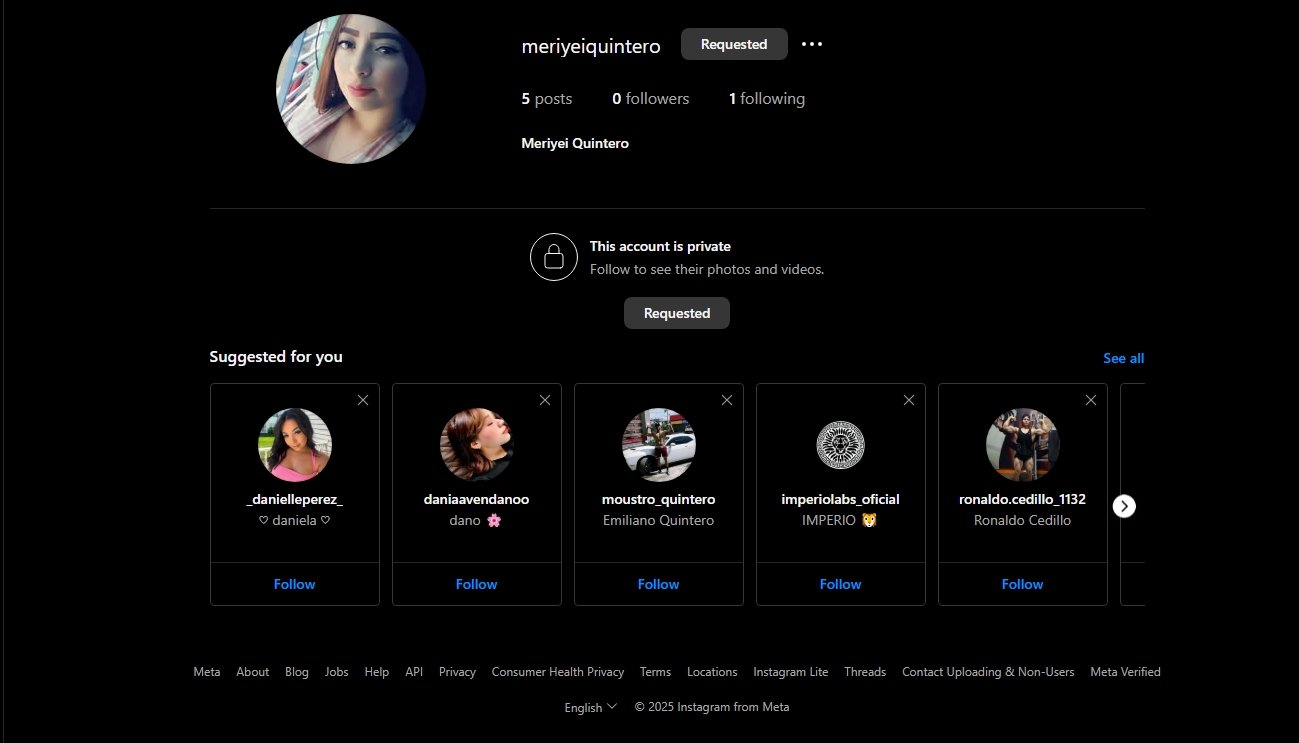Viewport: 1299px width, 743px height.
Task: Open See all suggested accounts
Action: point(1123,358)
